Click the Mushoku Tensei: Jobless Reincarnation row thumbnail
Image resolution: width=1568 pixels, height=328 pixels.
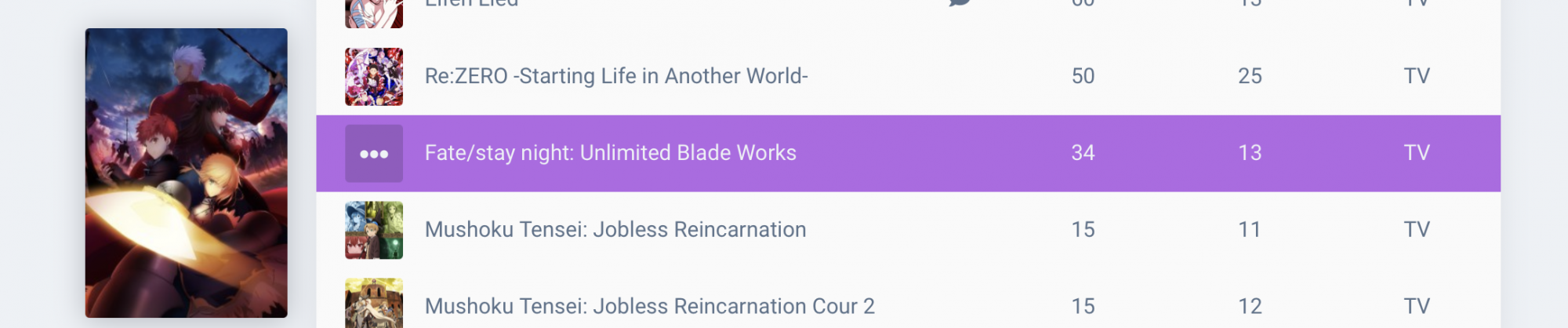pyautogui.click(x=374, y=230)
